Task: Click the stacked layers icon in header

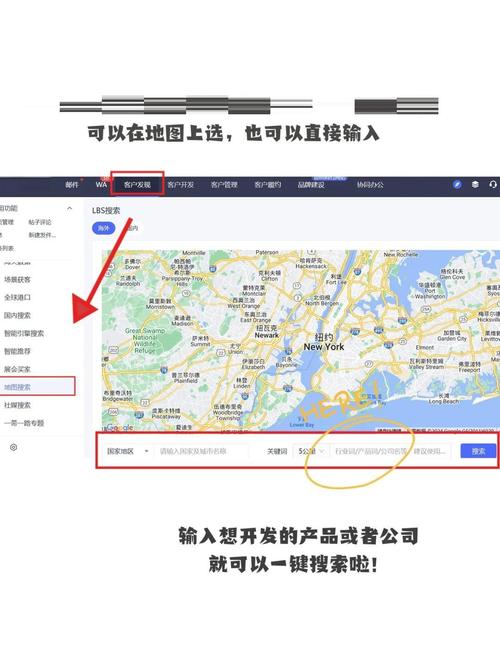Action: [x=475, y=184]
